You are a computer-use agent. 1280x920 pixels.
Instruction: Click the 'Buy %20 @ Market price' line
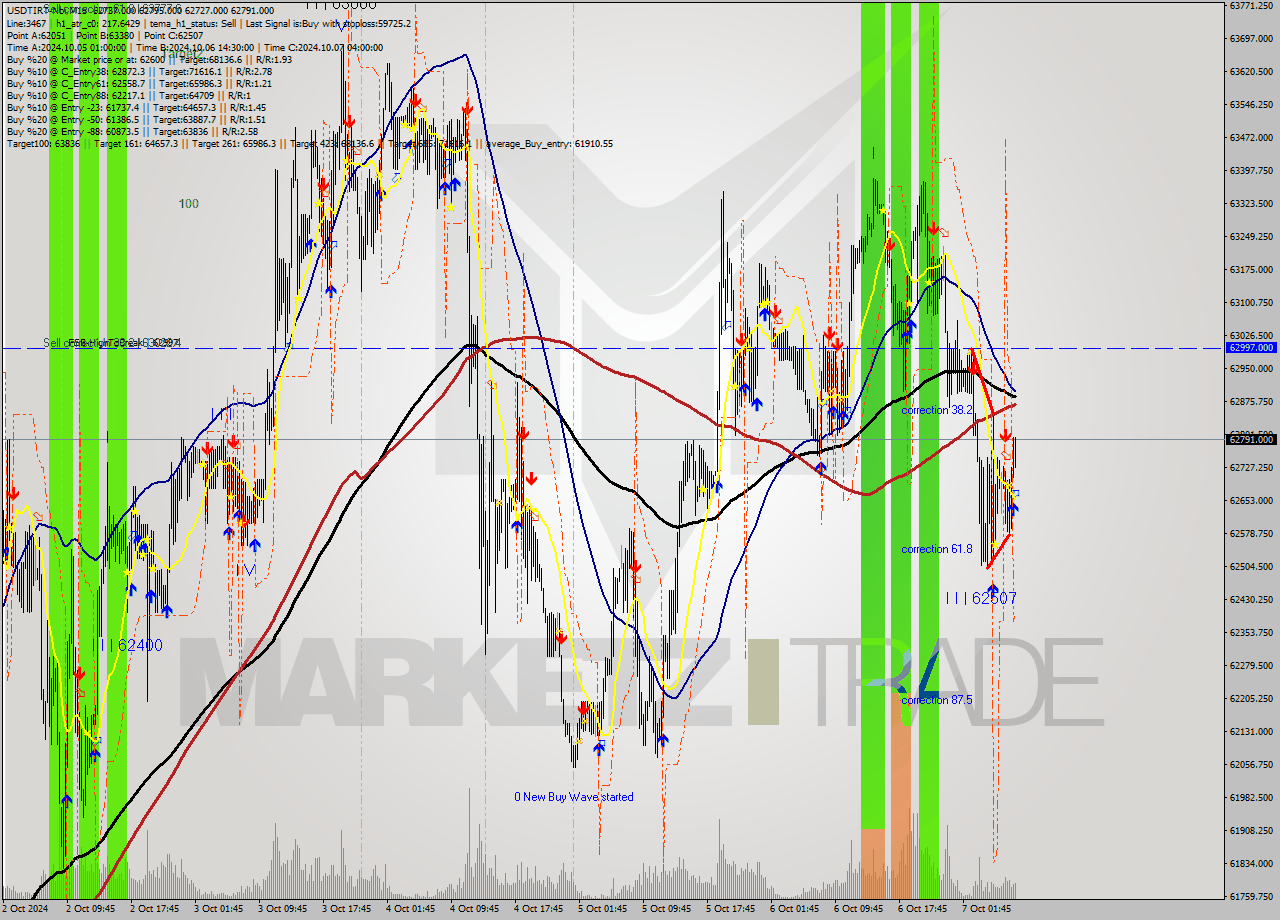[149, 59]
